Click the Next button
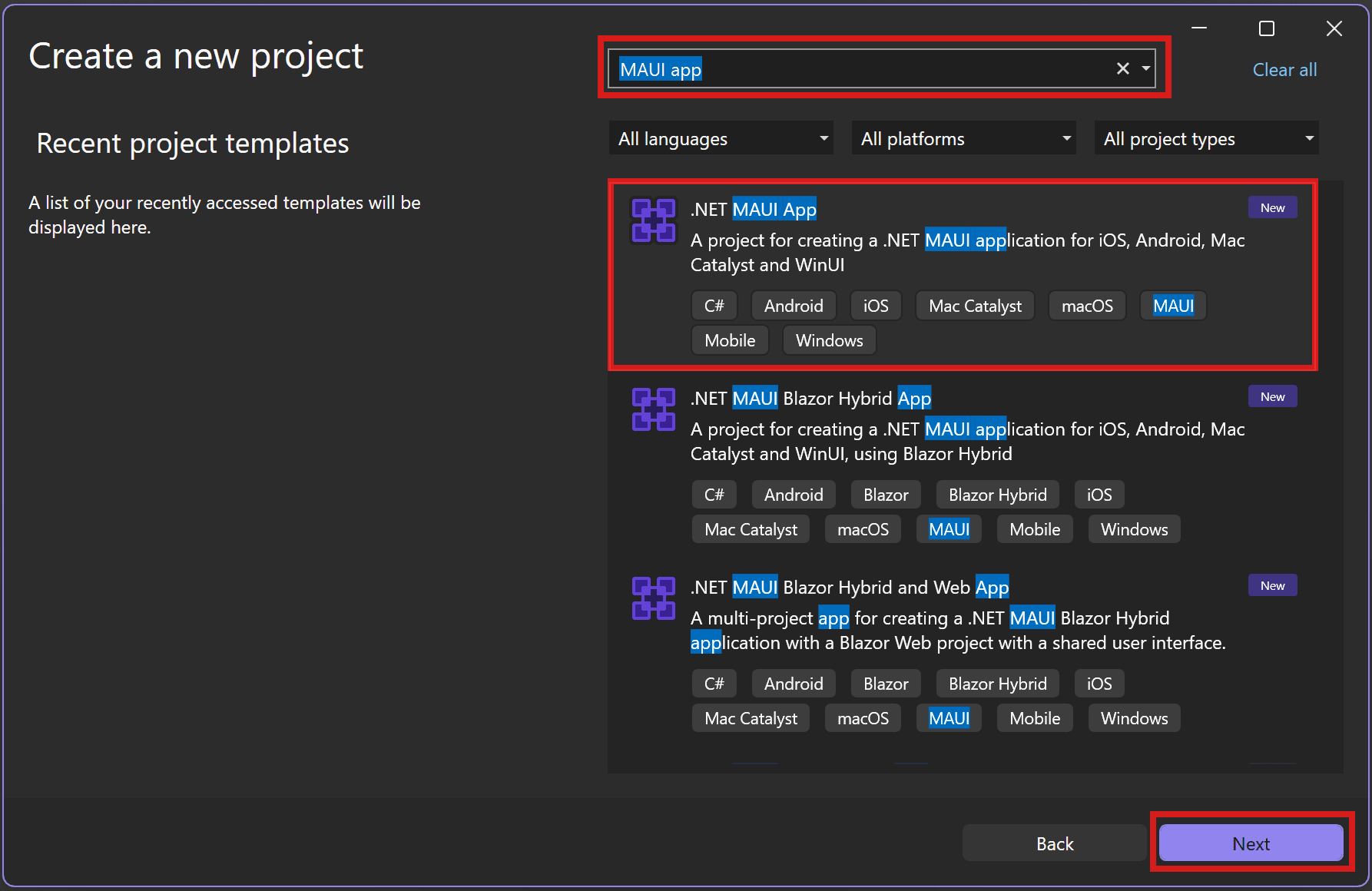The image size is (1372, 891). [1251, 843]
